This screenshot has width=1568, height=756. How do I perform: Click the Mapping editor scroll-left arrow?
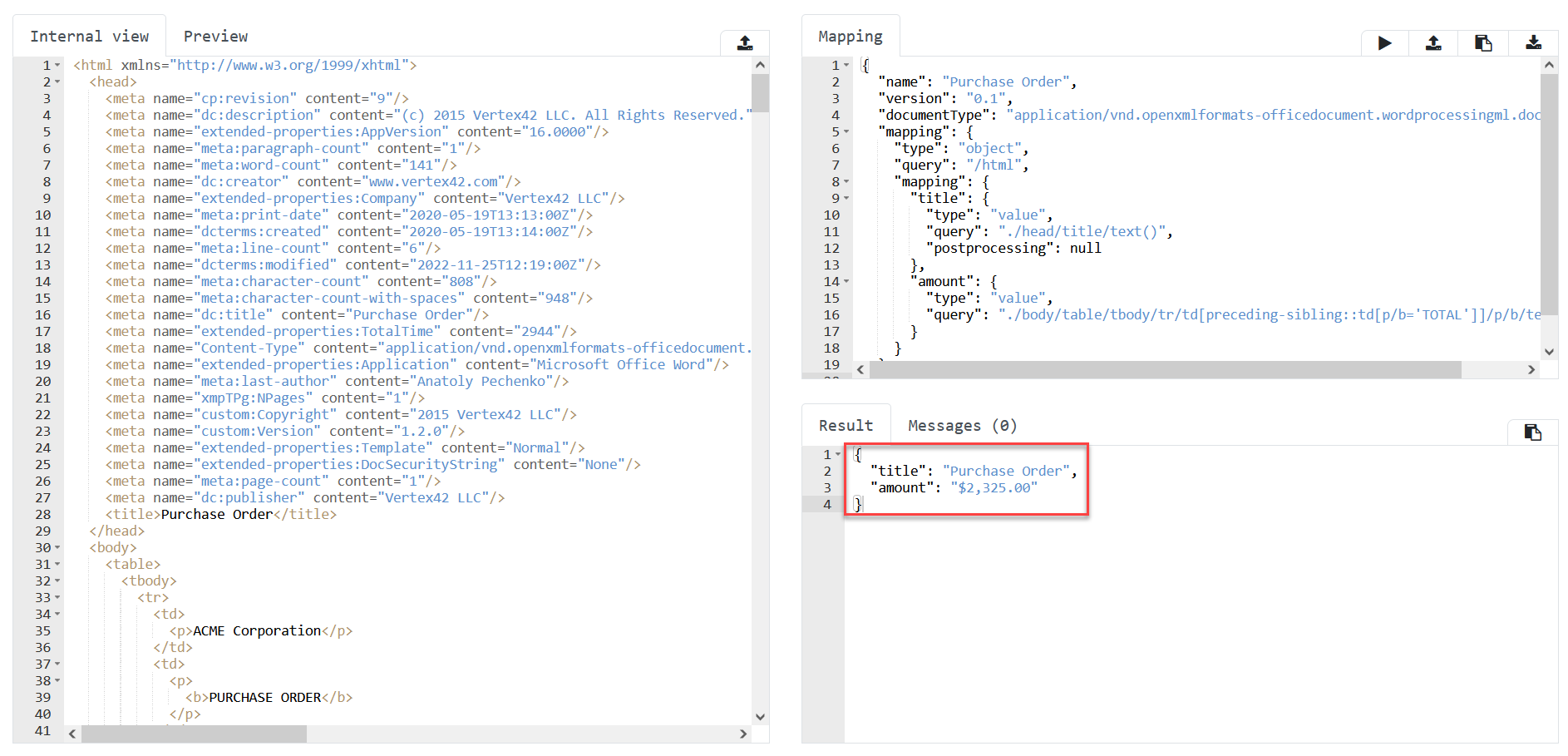(860, 369)
